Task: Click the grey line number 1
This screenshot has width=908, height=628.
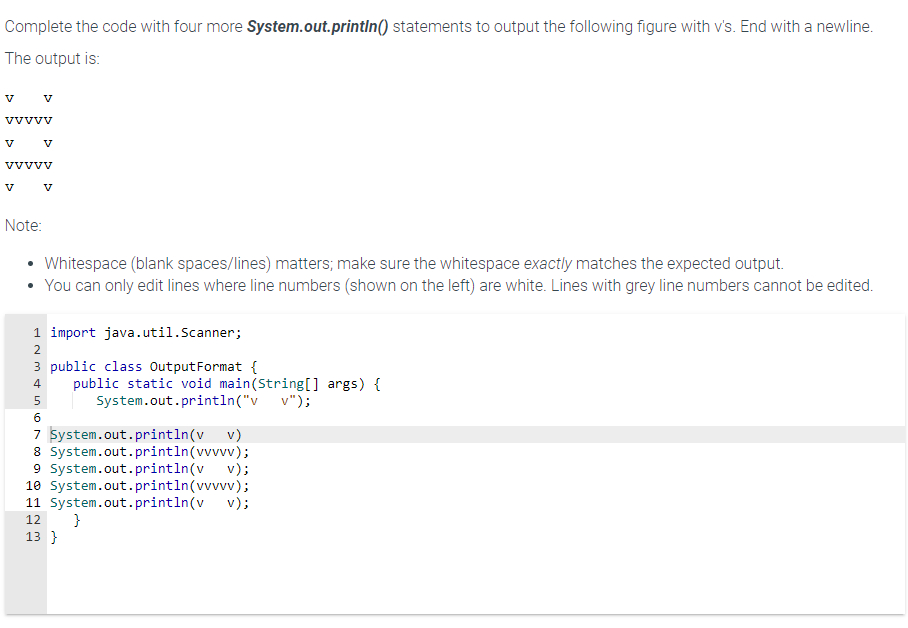Action: [37, 332]
